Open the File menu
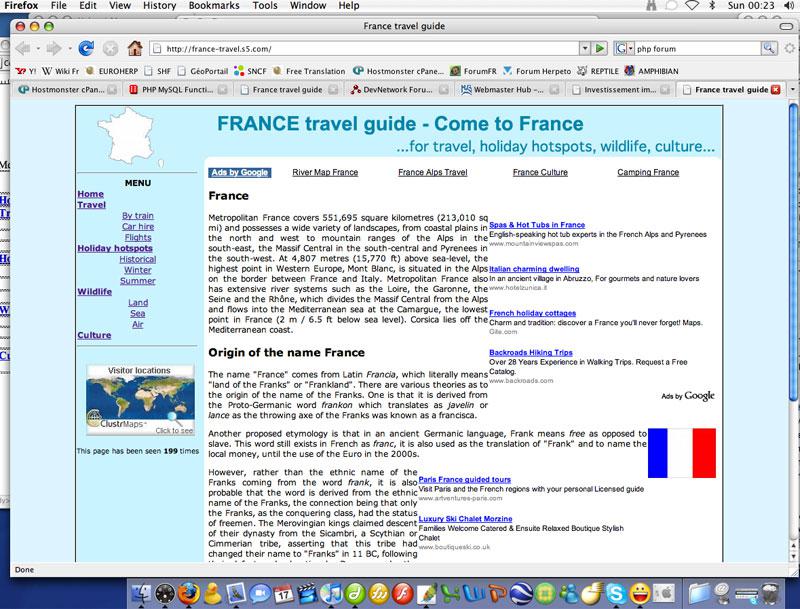Viewport: 800px width, 609px height. point(59,6)
